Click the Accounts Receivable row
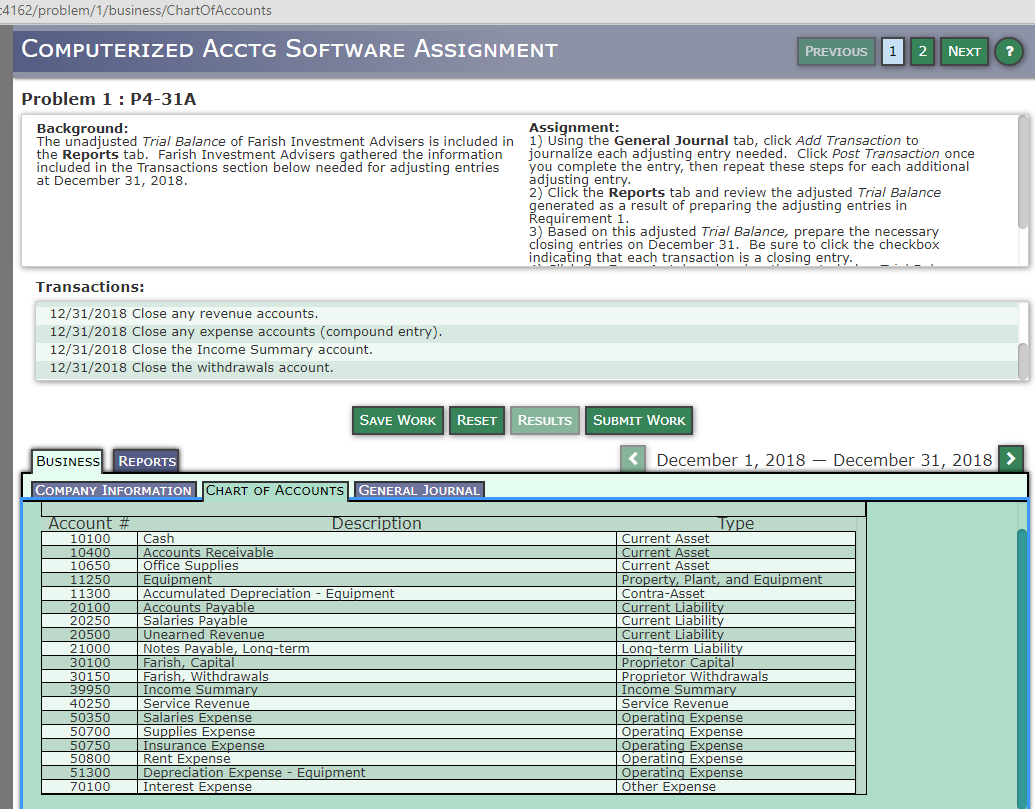The image size is (1035, 809). 448,552
